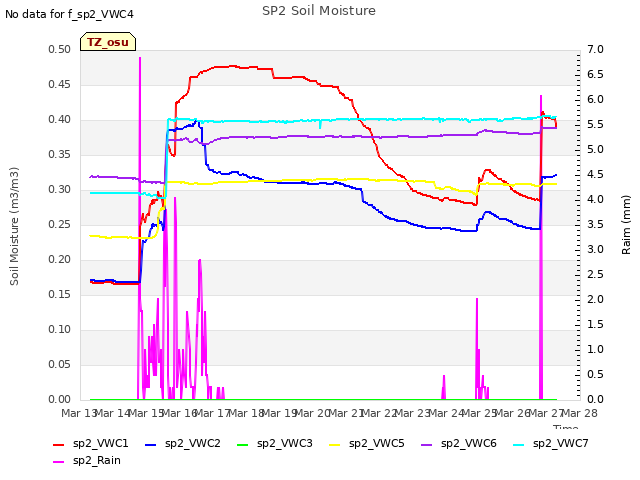
Task: Click the green sp2_VWC3 legend color marker
Action: tap(242, 444)
